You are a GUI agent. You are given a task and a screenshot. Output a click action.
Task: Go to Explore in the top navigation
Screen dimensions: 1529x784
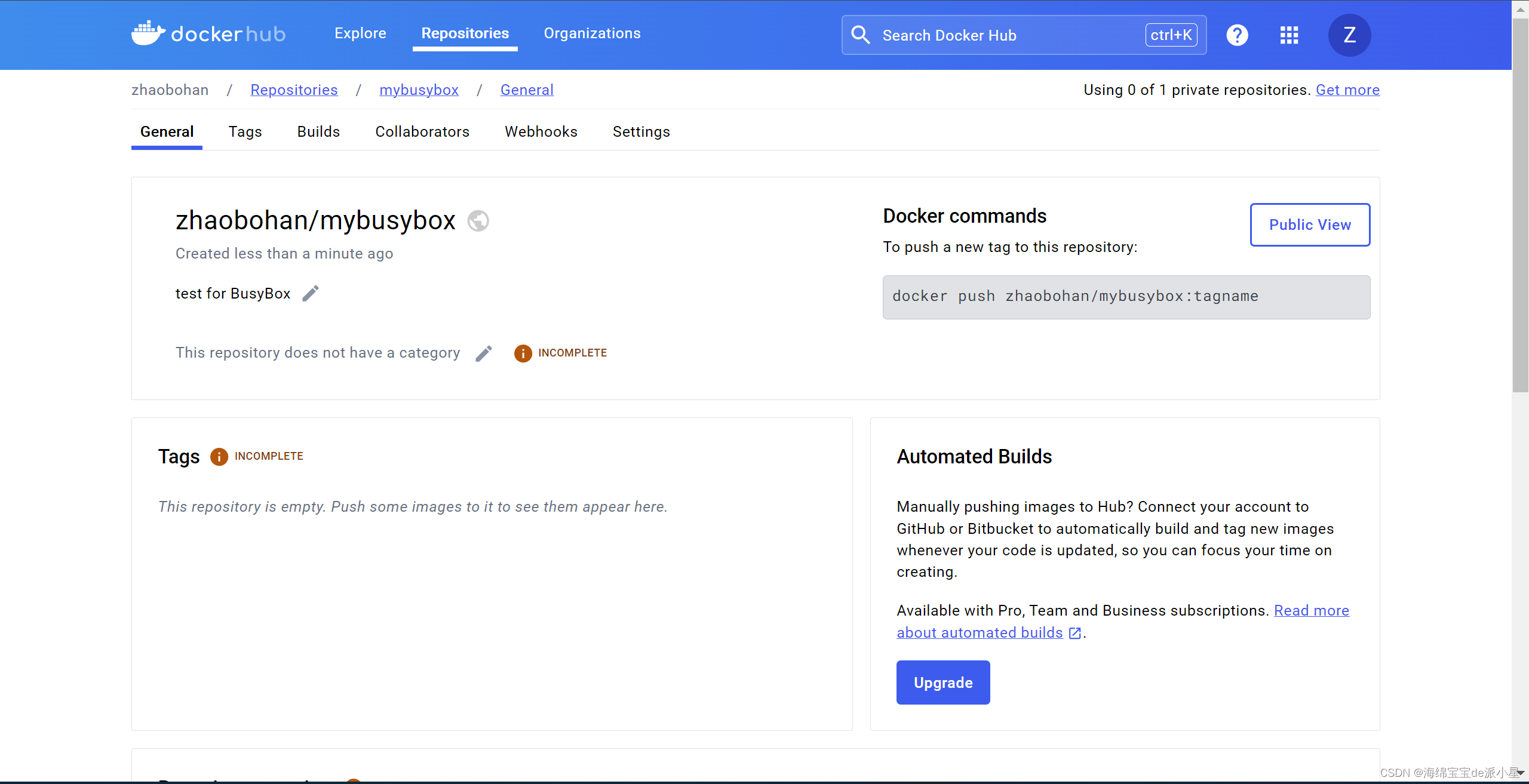pos(360,33)
